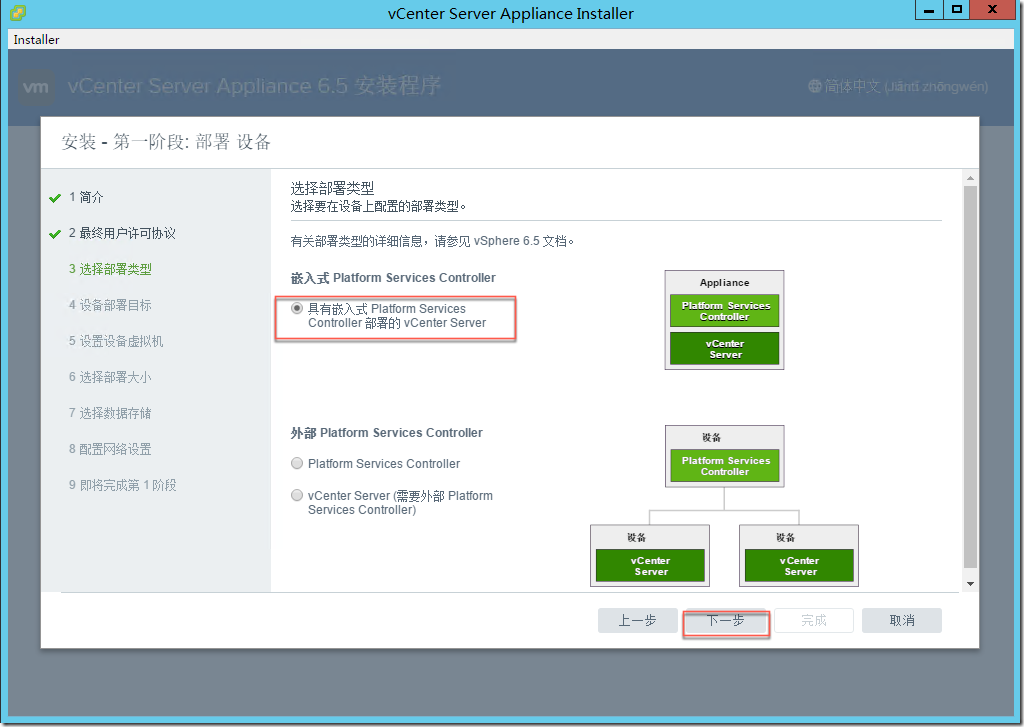
Task: Select embedded Platform Services Controller vCenter Server option
Action: pos(297,308)
